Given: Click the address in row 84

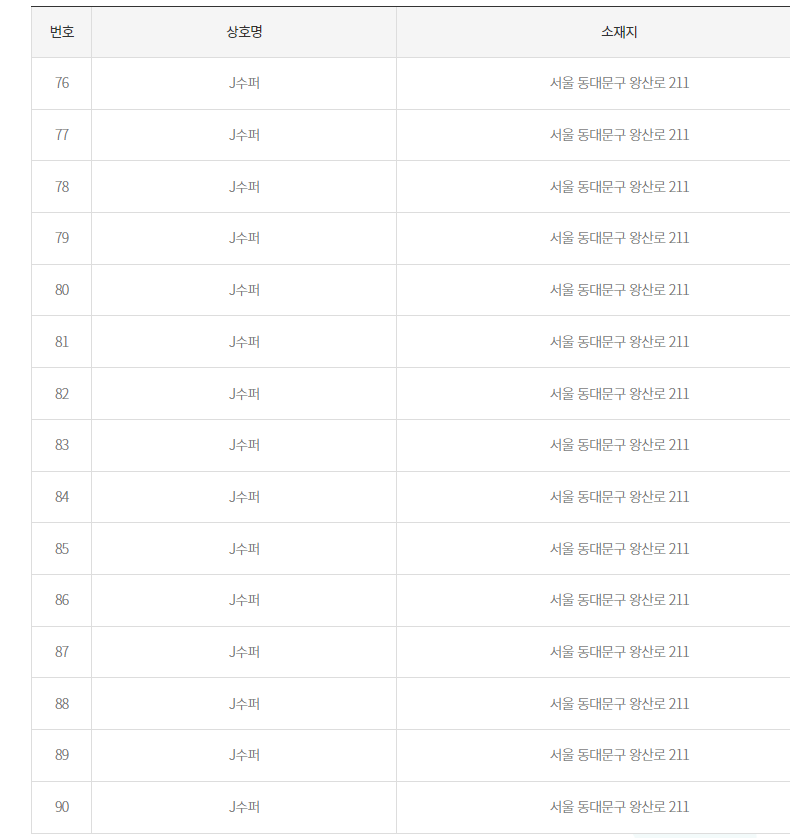Looking at the screenshot, I should pyautogui.click(x=619, y=496).
